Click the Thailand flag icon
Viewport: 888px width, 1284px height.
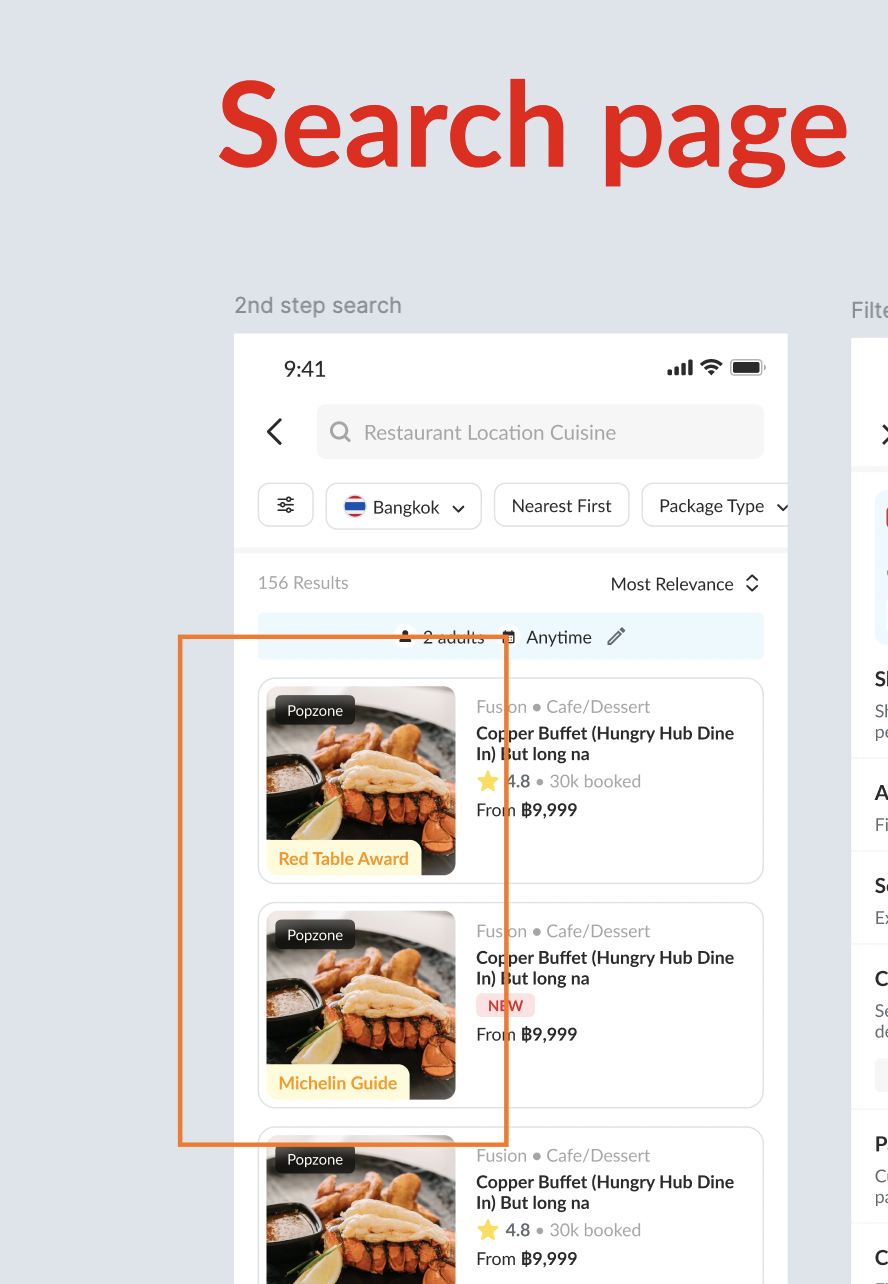(355, 507)
